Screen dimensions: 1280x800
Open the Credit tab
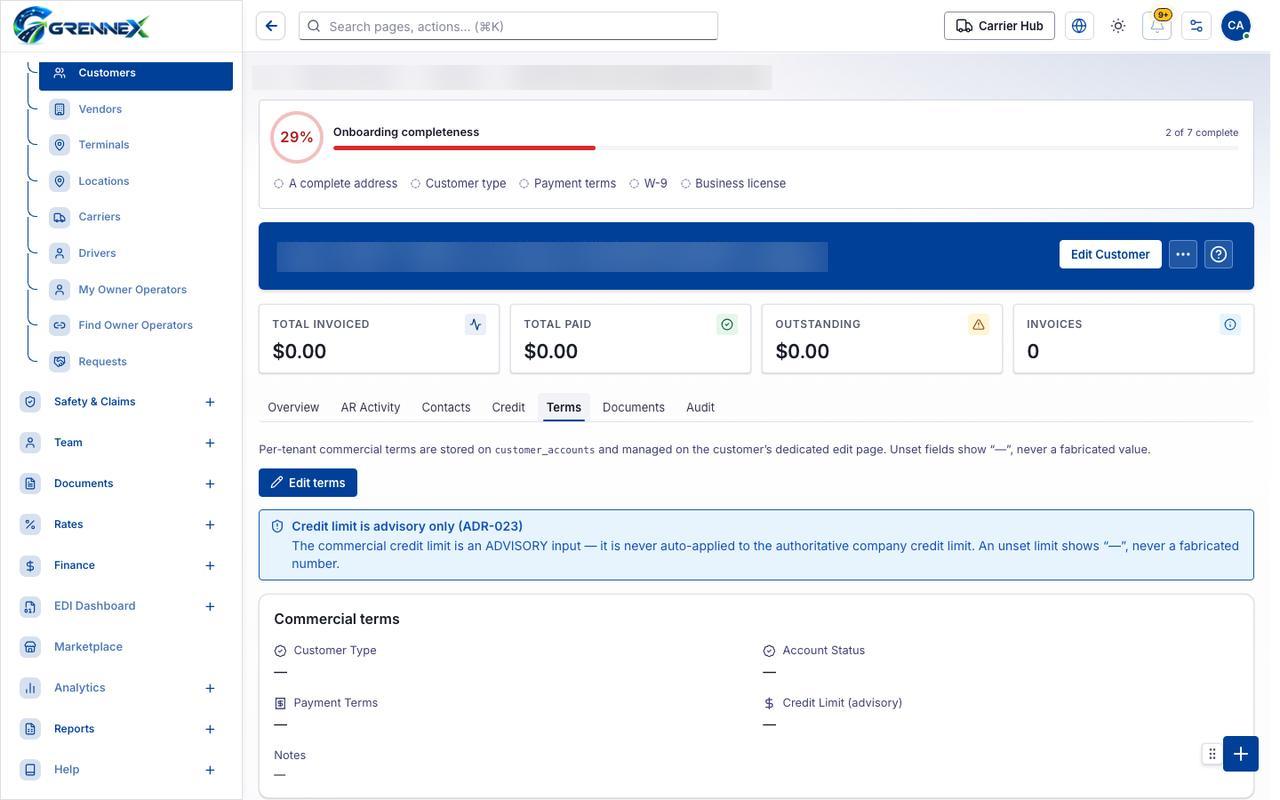[x=508, y=407]
